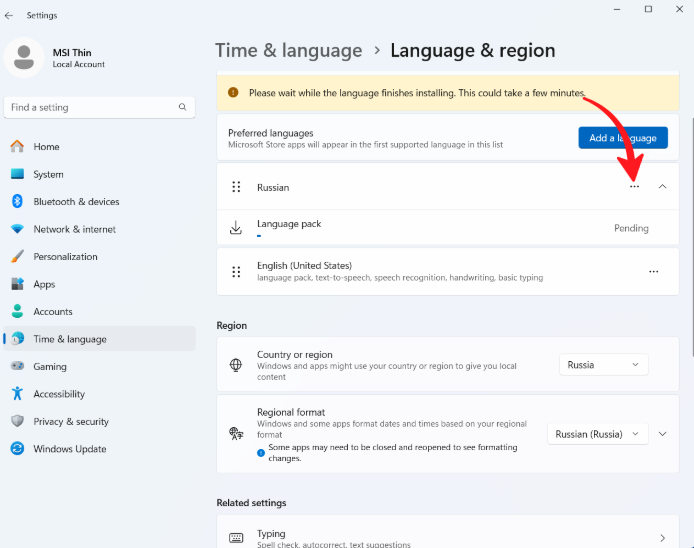The height and width of the screenshot is (548, 694).
Task: Open the Country or region dropdown
Action: (603, 365)
